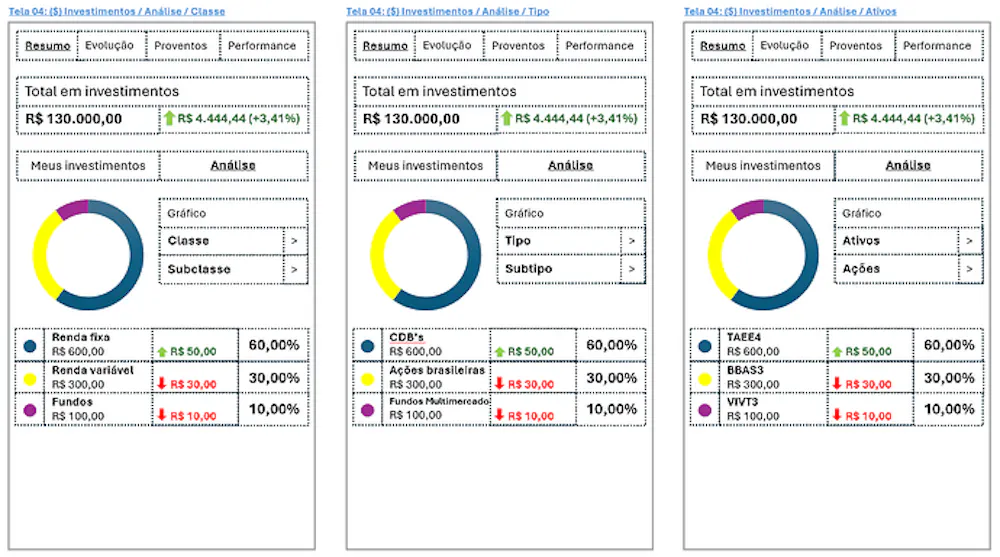Click yellow dot beside BBAS3

(705, 379)
